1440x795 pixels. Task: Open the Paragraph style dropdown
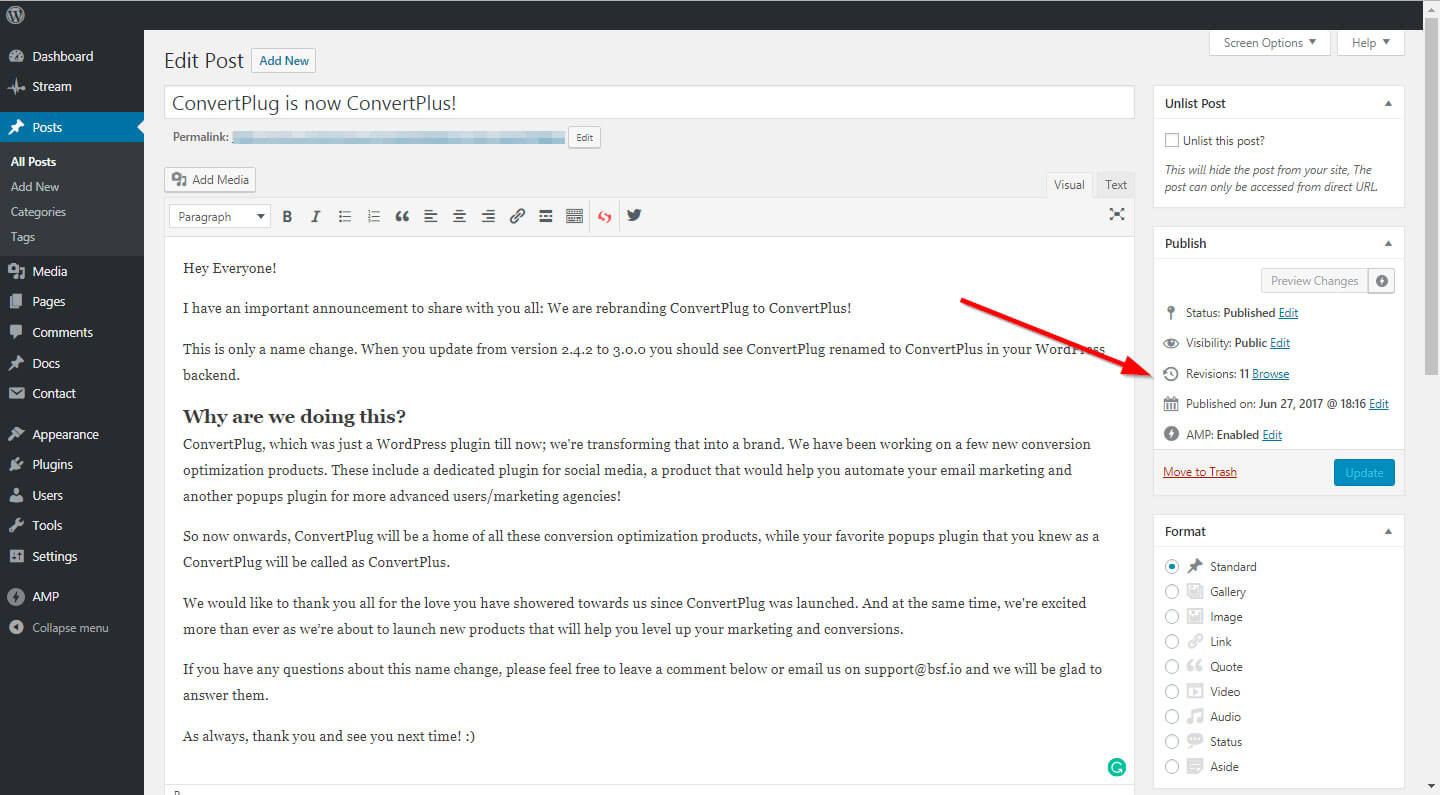(x=219, y=215)
